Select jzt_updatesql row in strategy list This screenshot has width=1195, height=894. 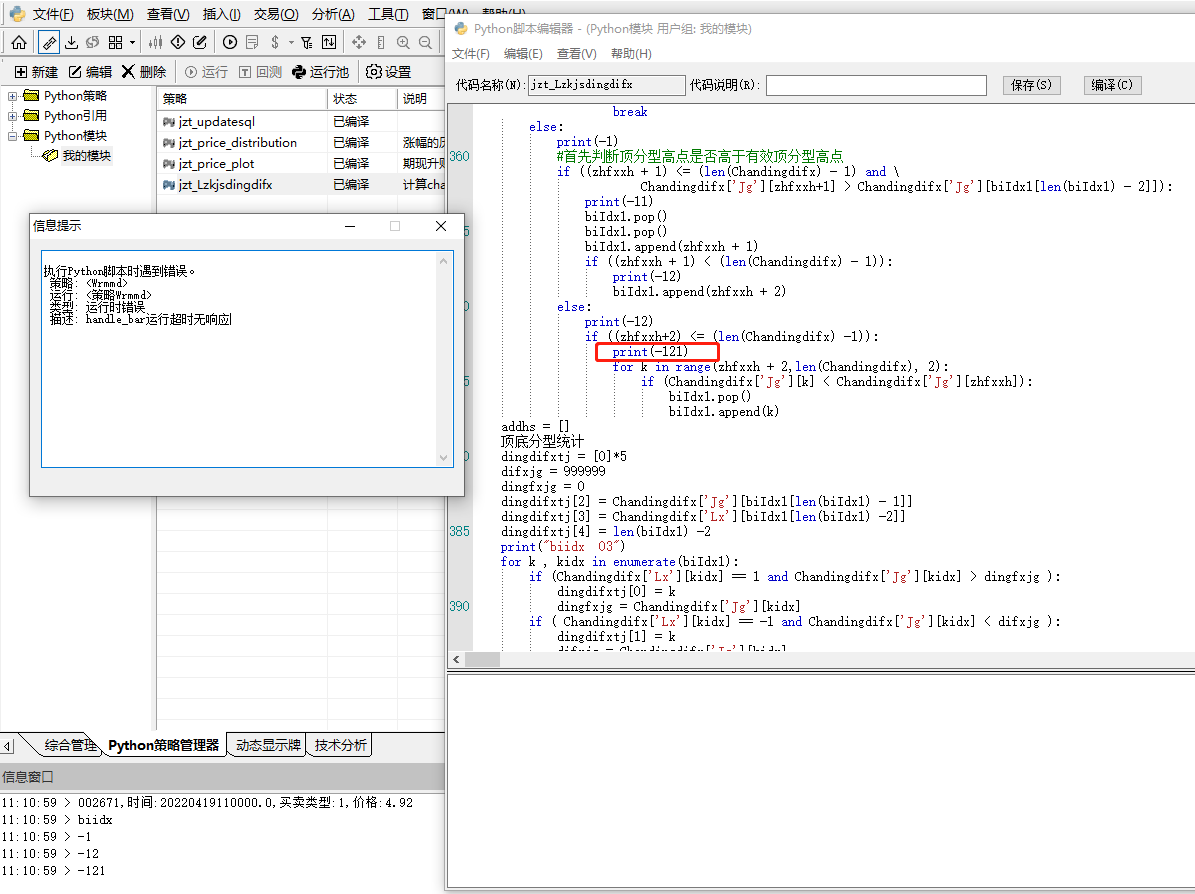[300, 122]
